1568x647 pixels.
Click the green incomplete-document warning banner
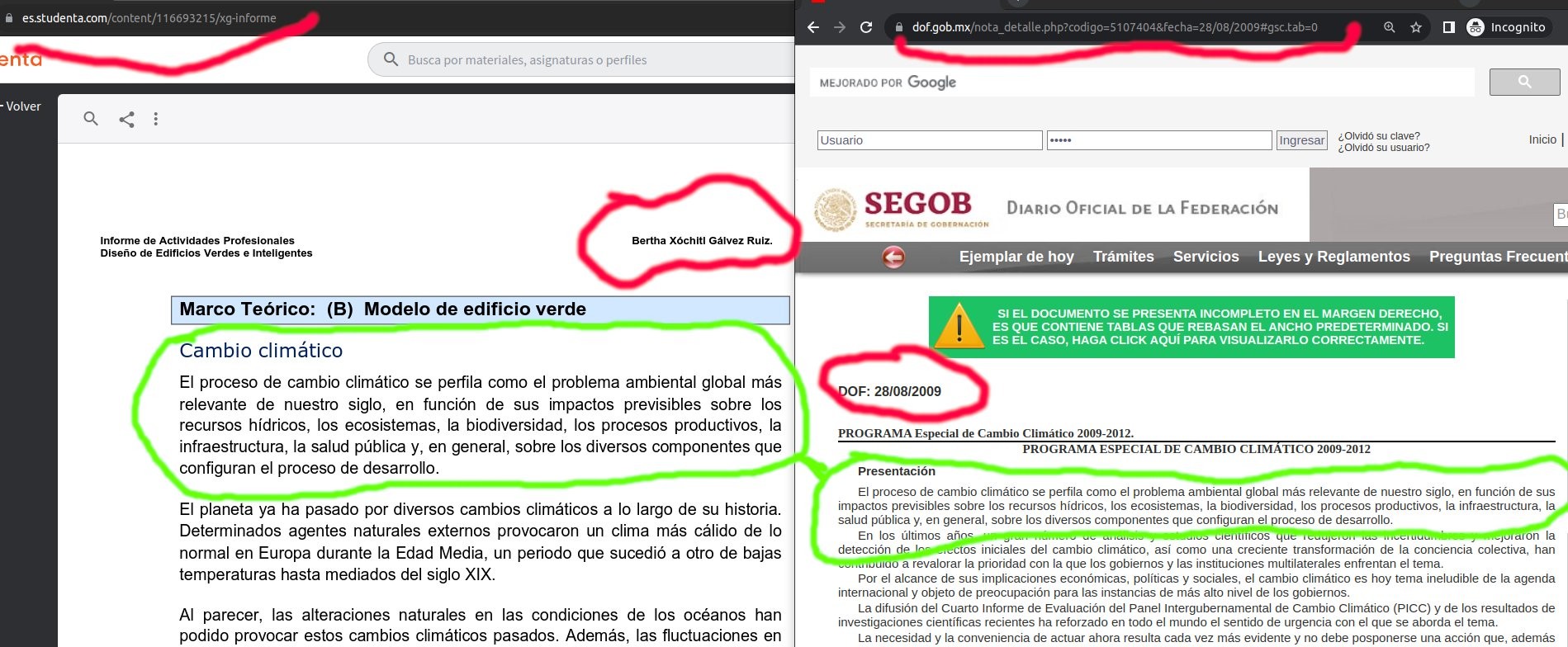click(x=1191, y=327)
